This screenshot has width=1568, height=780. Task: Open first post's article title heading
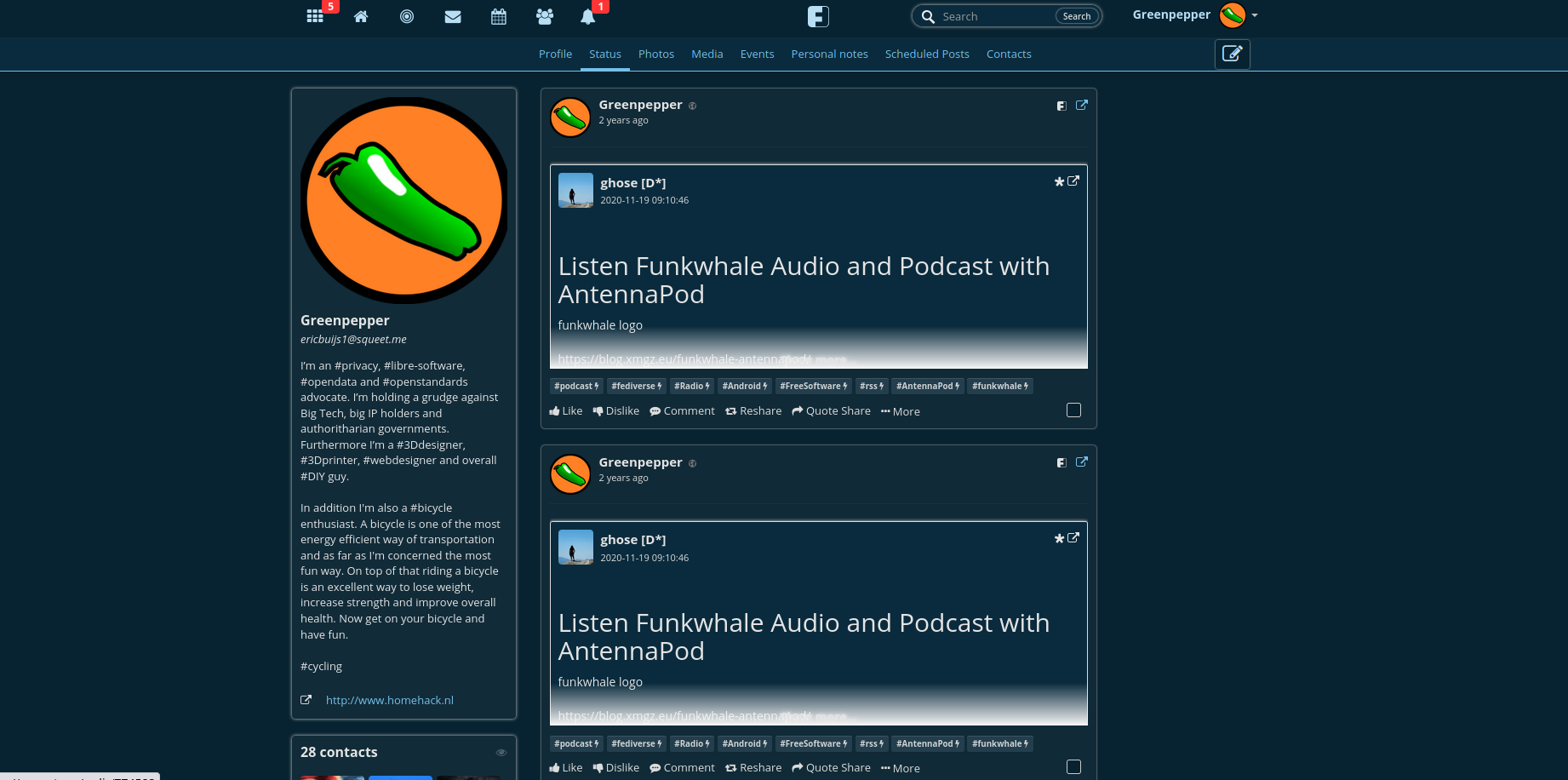point(804,280)
